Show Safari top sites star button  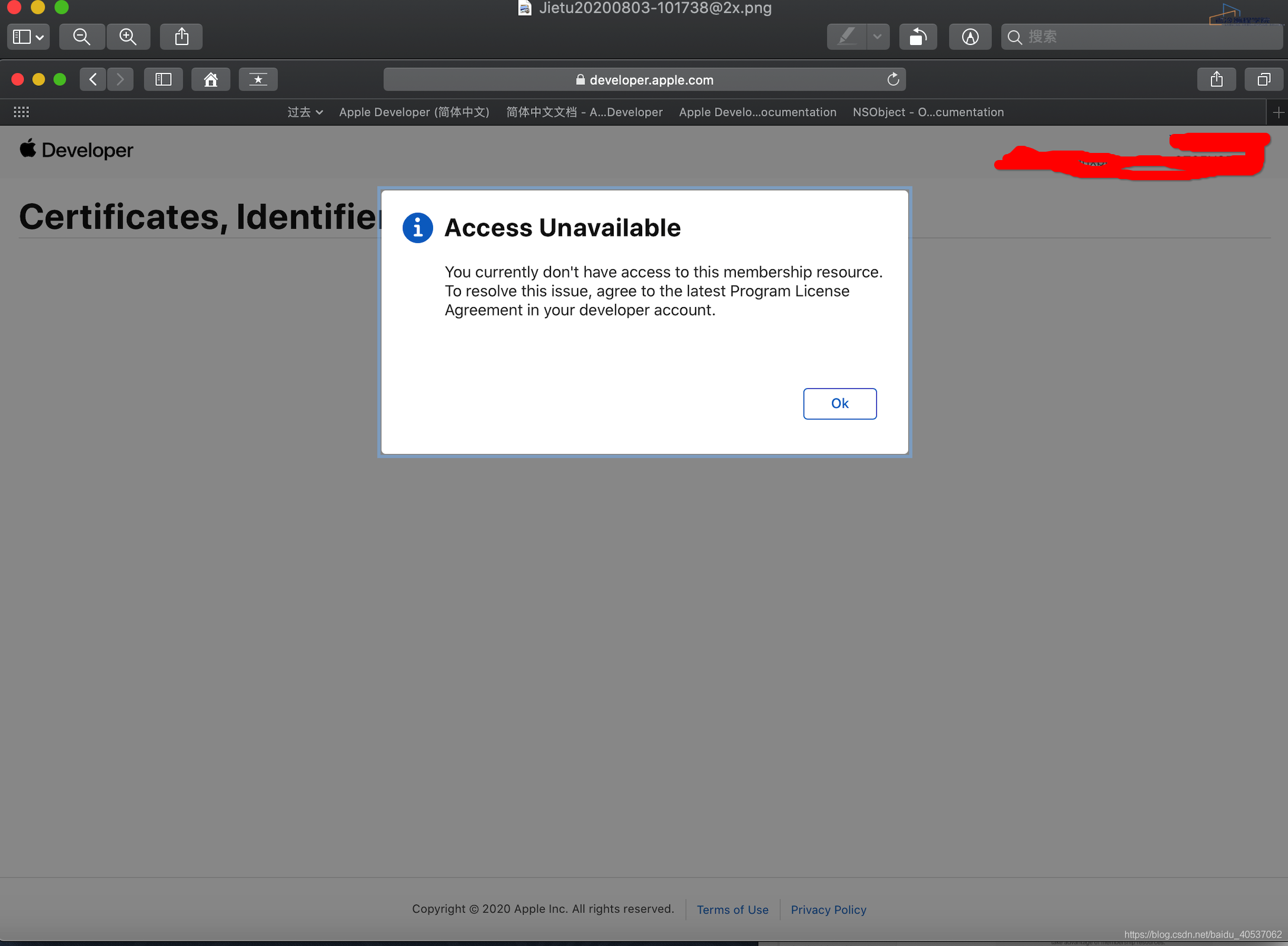[258, 79]
